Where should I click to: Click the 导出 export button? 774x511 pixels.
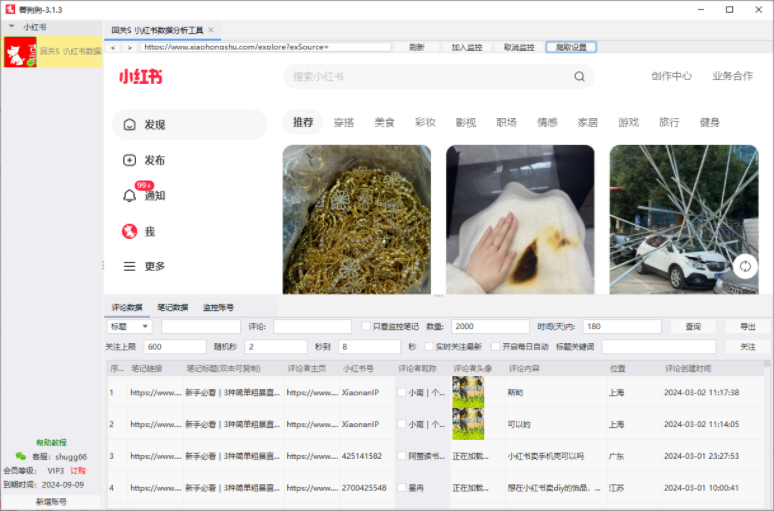(x=747, y=327)
